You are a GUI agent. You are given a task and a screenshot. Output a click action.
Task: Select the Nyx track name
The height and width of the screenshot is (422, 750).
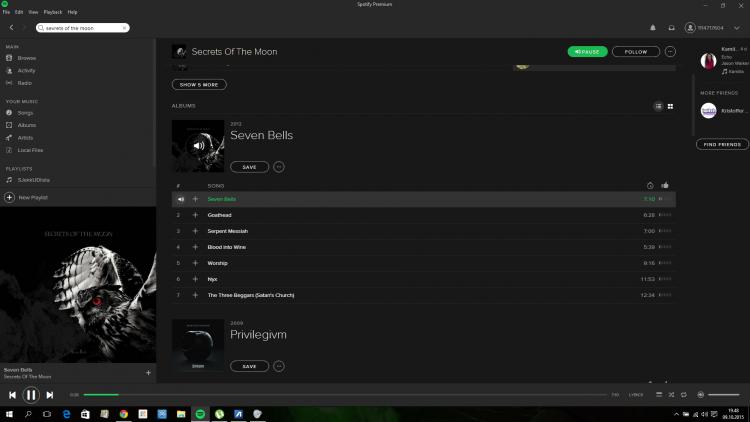[212, 279]
